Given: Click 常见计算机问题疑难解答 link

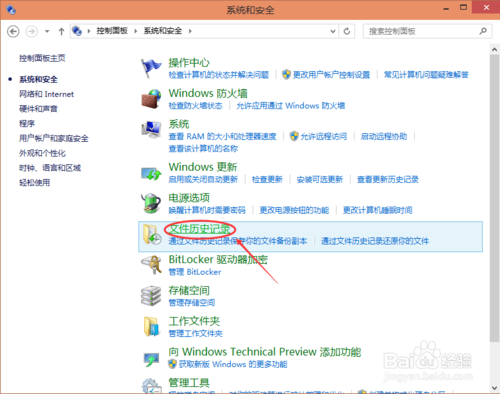Looking at the screenshot, I should coord(426,75).
